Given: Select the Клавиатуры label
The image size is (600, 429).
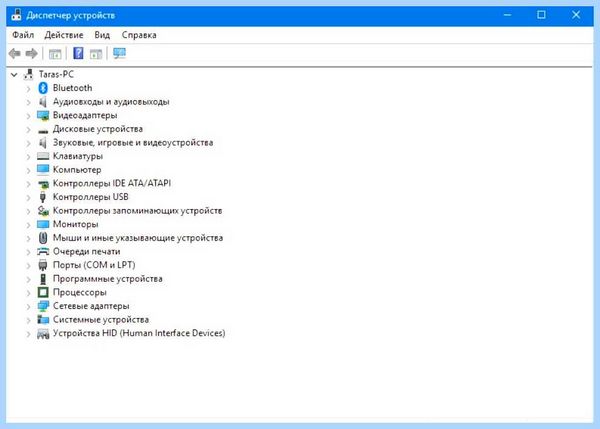Looking at the screenshot, I should (x=78, y=156).
